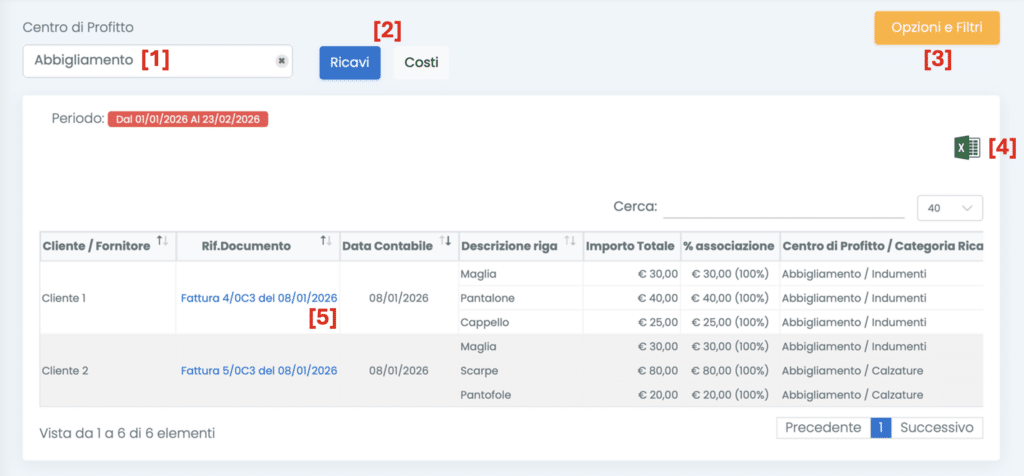The height and width of the screenshot is (476, 1024).
Task: Open invoice Fattura 4/0C3 del 08/01/2026
Action: (x=259, y=298)
